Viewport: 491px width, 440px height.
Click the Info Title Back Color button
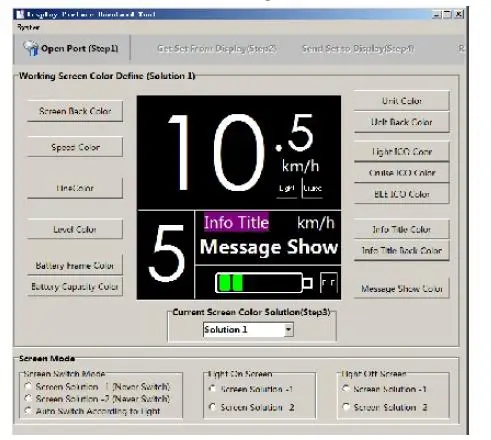point(402,250)
